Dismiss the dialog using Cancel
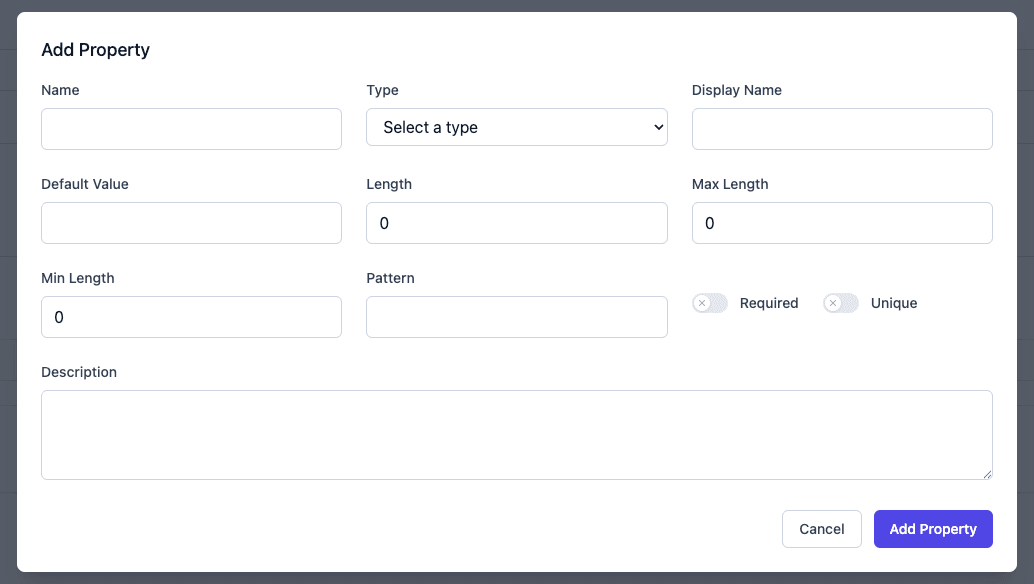Viewport: 1034px width, 584px height. (821, 528)
